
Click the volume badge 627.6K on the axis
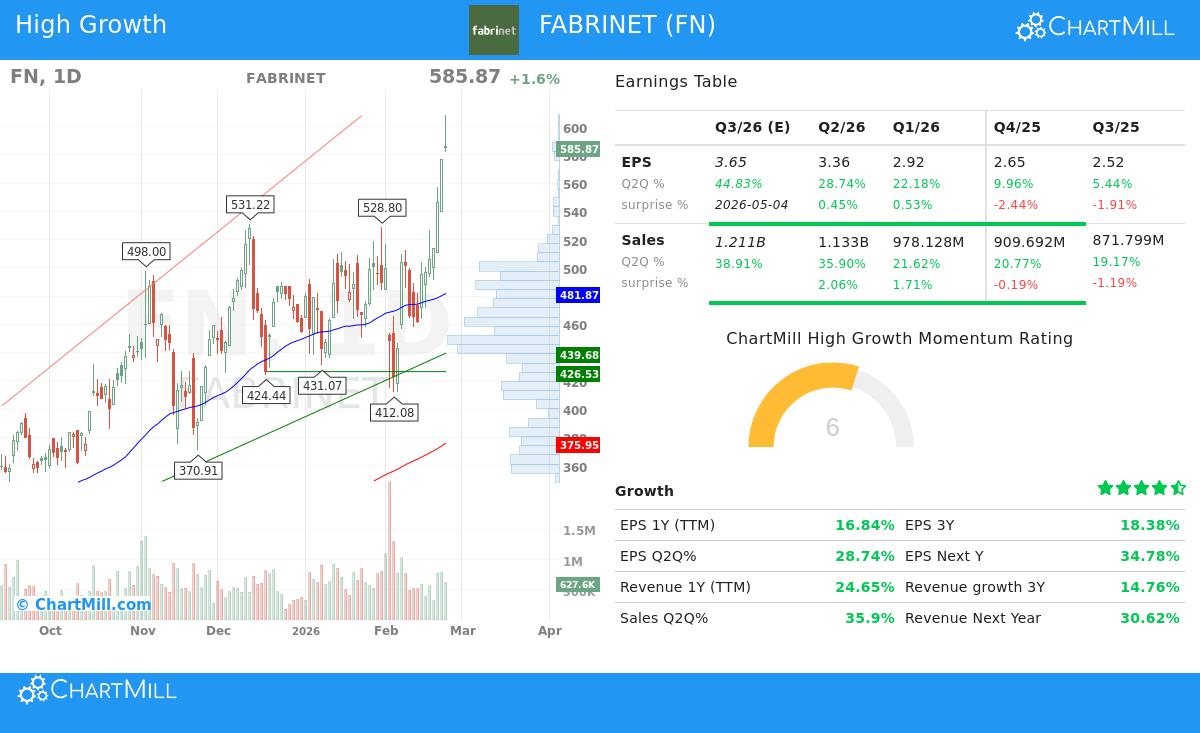[x=579, y=585]
